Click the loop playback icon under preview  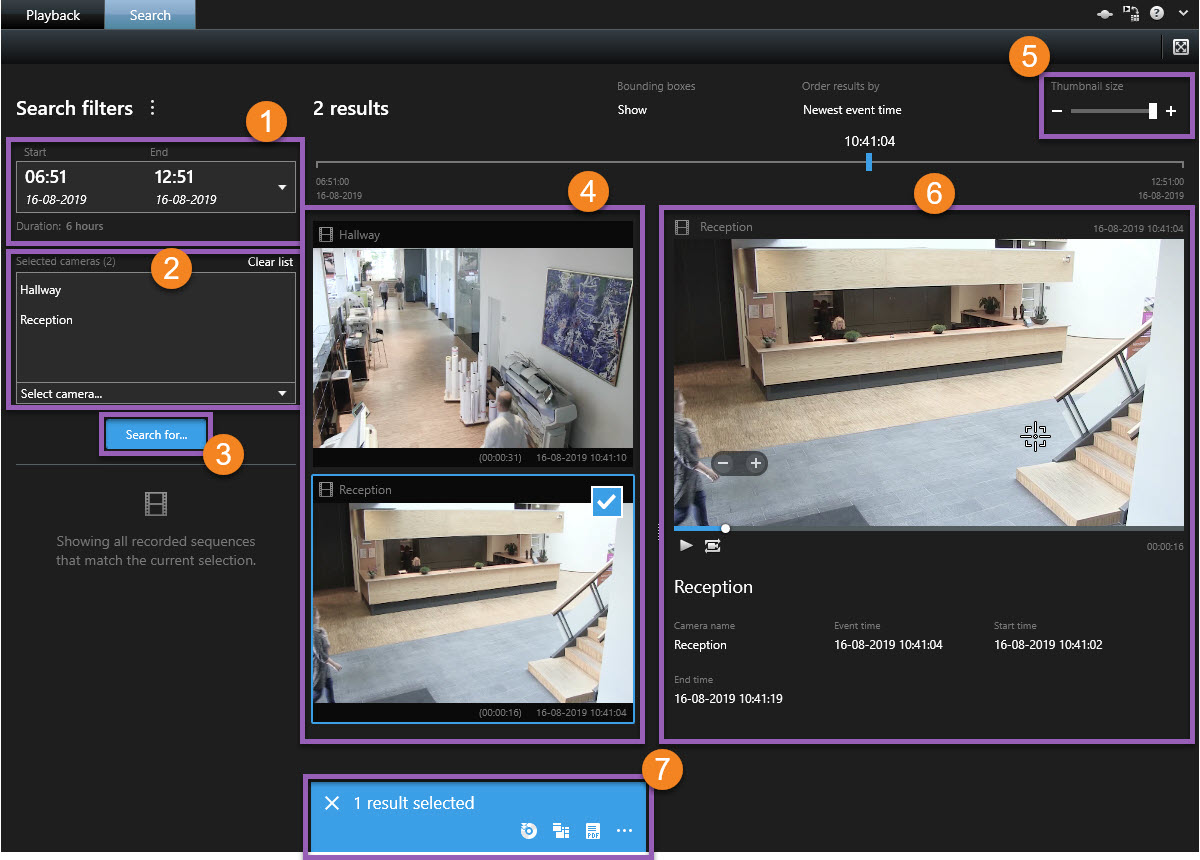[712, 545]
